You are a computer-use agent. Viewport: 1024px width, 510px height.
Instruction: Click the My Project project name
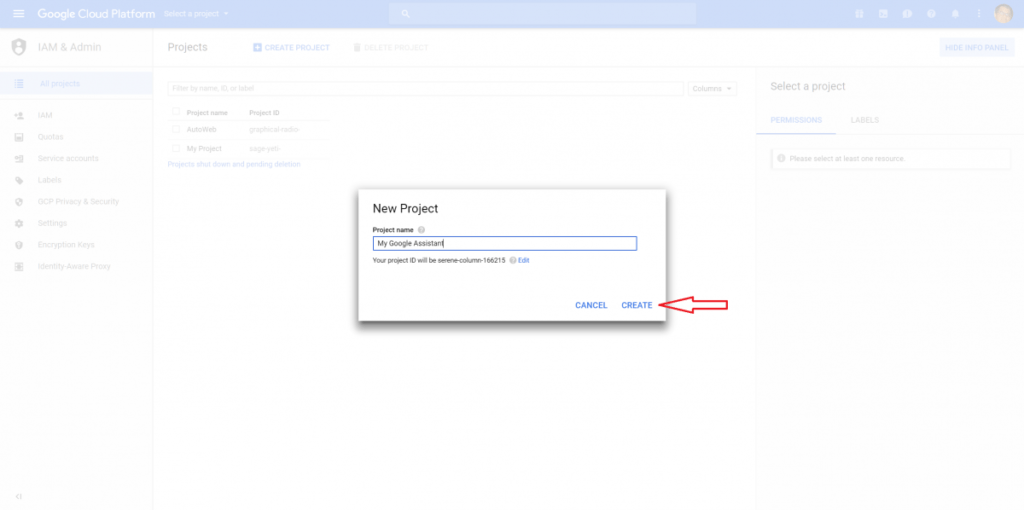point(204,148)
